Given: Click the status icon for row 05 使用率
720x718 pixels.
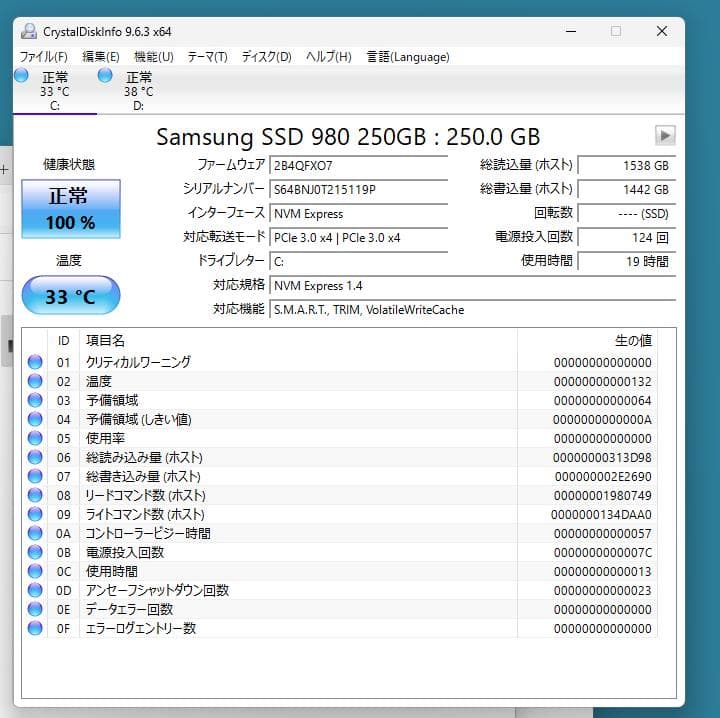Looking at the screenshot, I should pos(35,438).
